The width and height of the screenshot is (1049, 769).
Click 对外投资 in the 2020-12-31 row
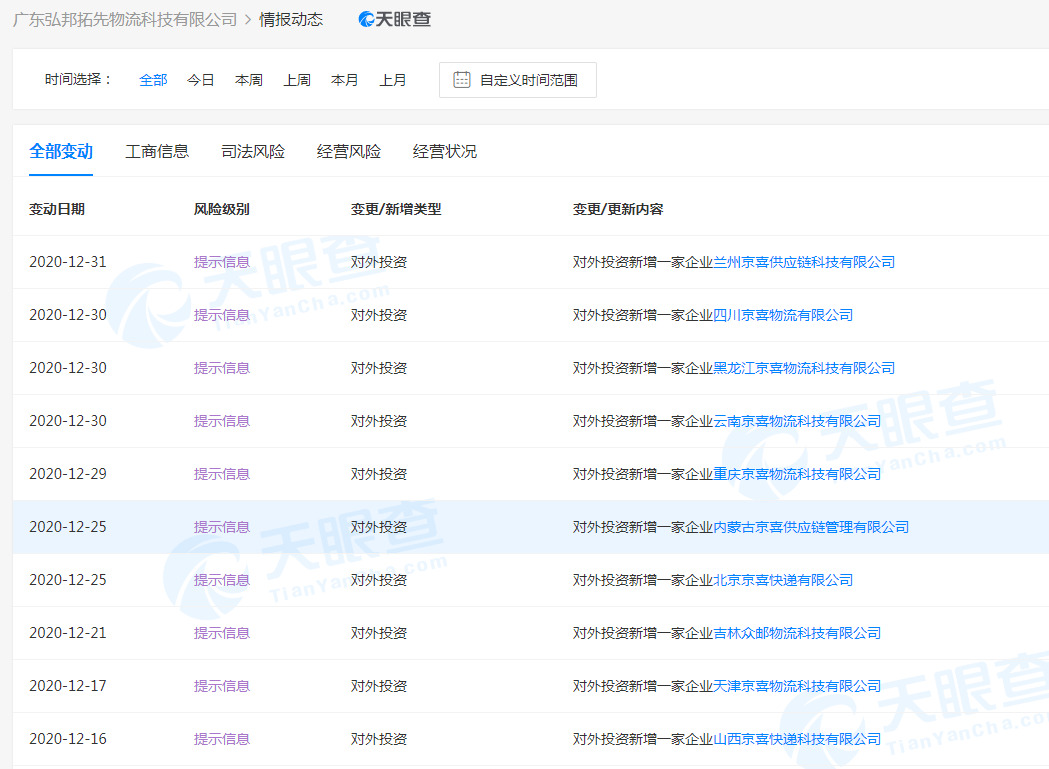pos(379,262)
